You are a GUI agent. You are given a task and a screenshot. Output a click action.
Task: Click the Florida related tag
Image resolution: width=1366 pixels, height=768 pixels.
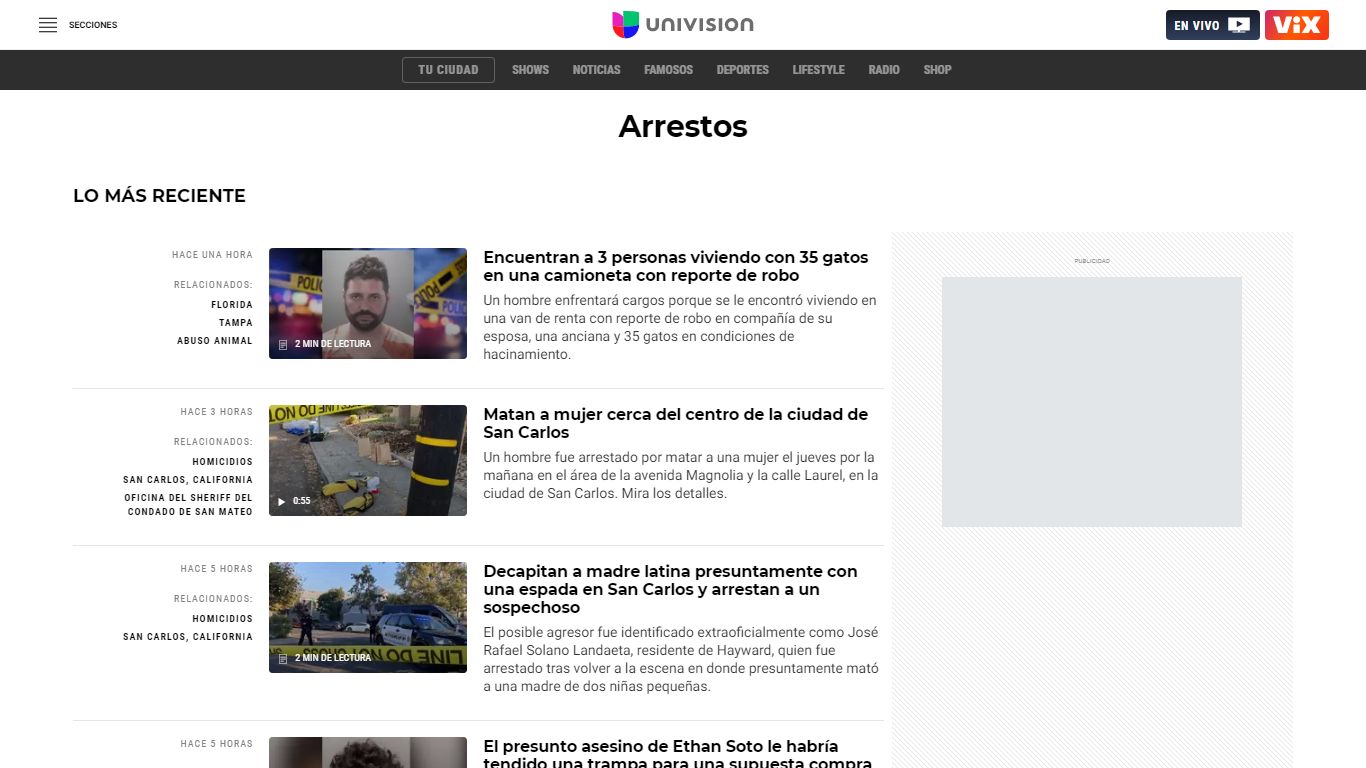pyautogui.click(x=232, y=305)
